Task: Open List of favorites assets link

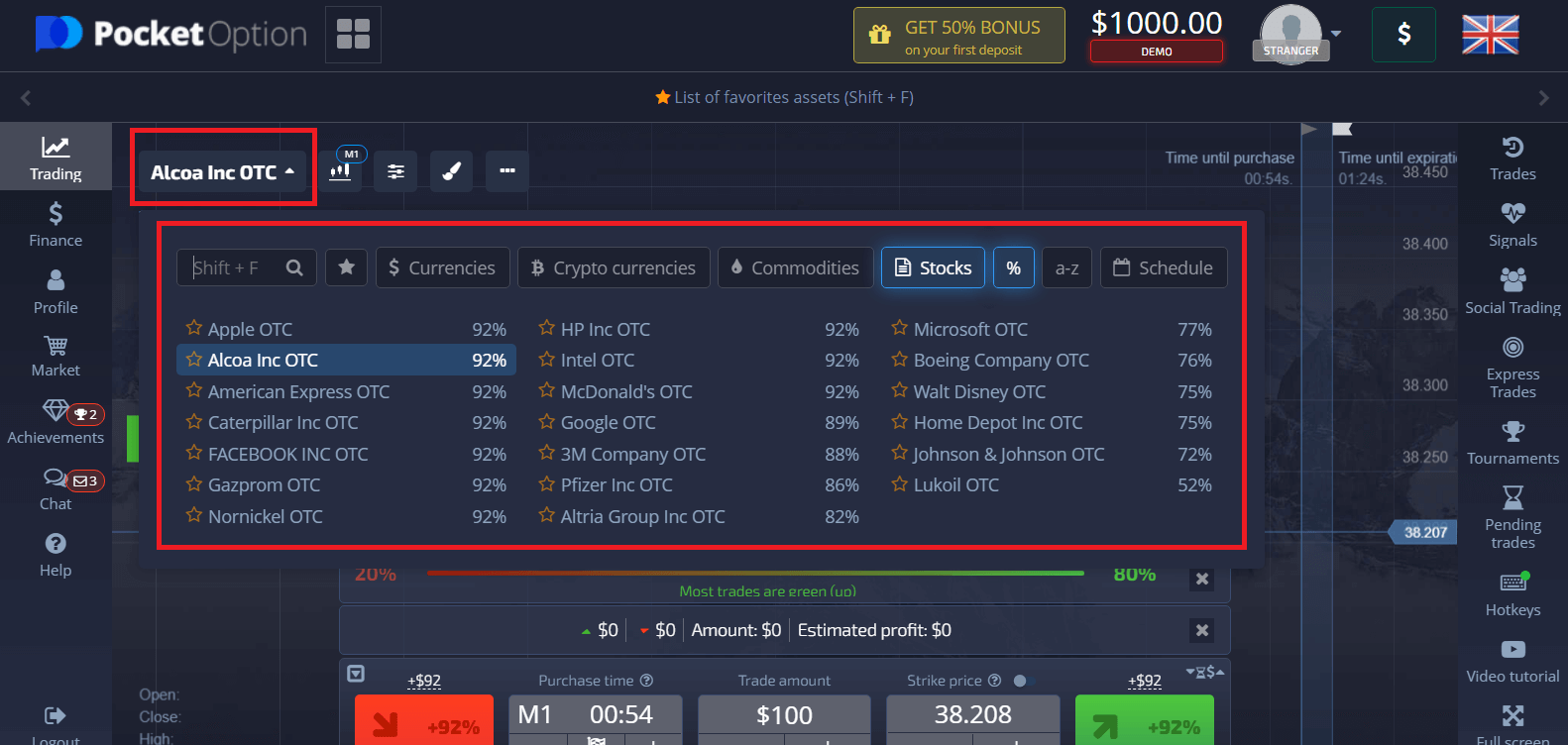Action: 784,97
